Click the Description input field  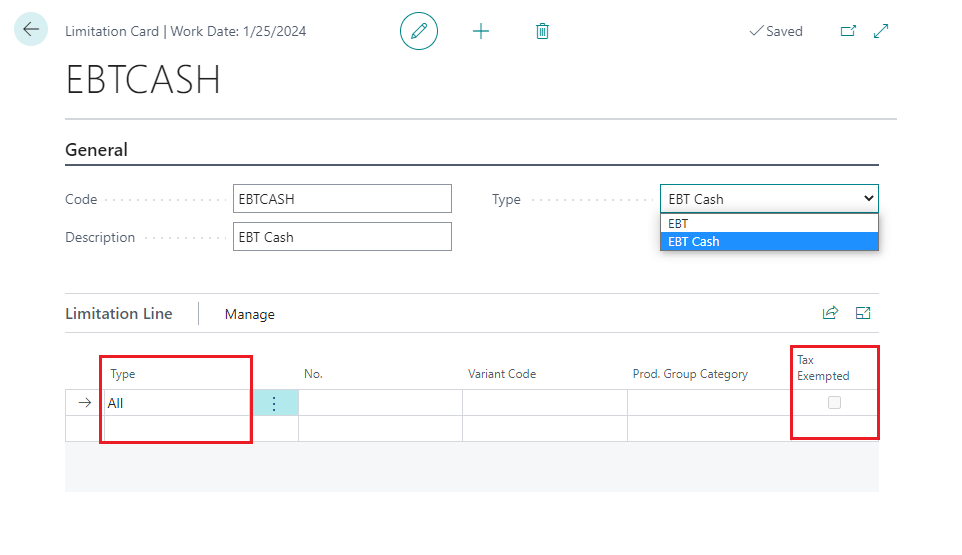(x=341, y=237)
